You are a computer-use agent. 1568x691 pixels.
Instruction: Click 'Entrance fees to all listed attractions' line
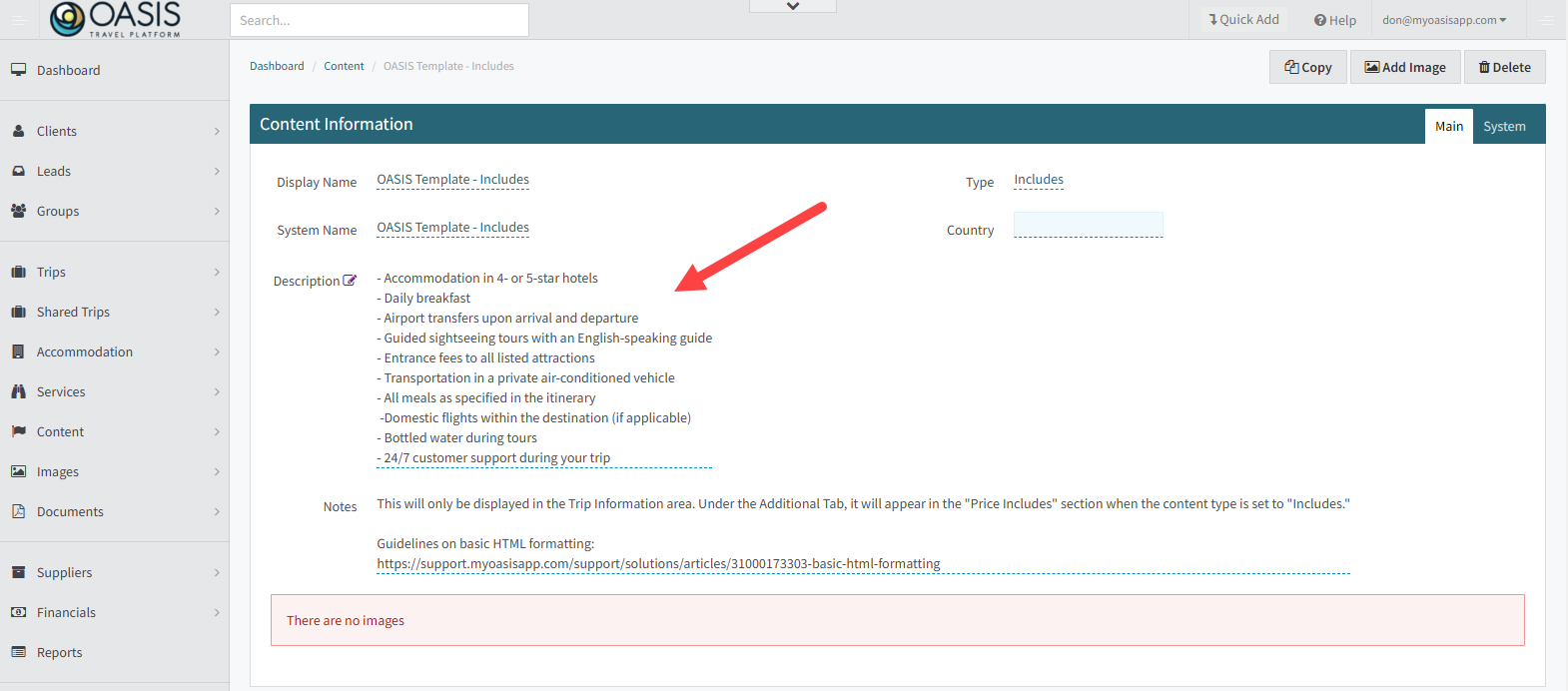click(x=485, y=357)
